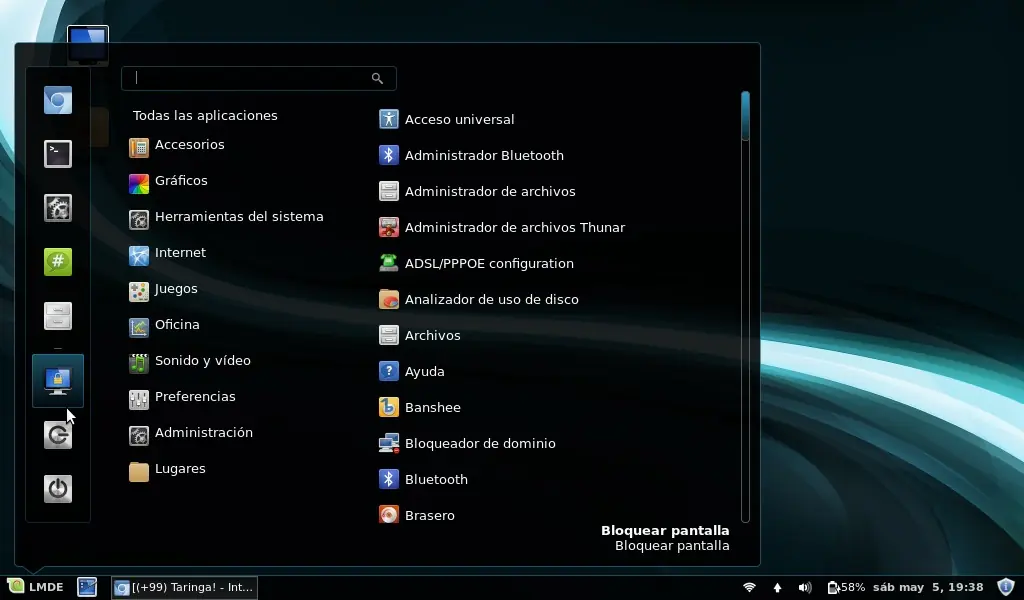The image size is (1024, 600).
Task: Launch Administrador Bluetooth application
Action: [x=484, y=156]
